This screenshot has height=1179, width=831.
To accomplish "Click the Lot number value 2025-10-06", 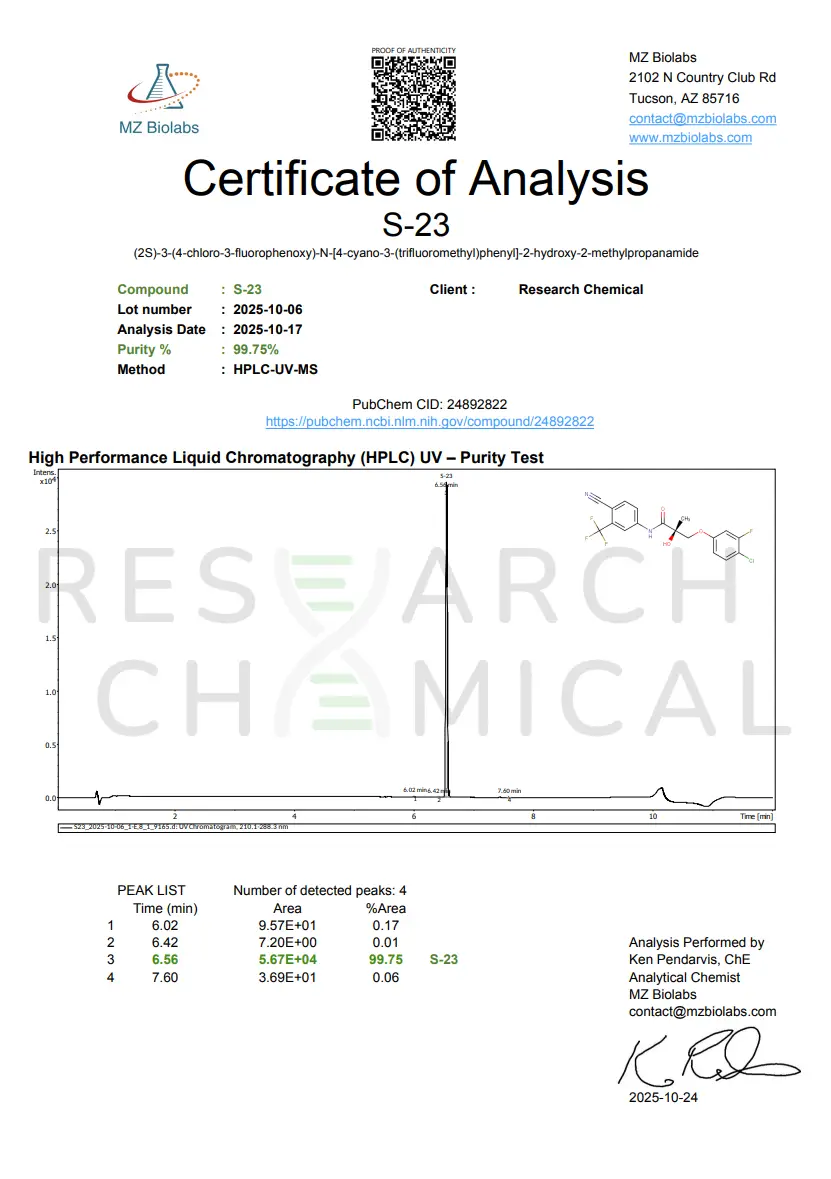I will (x=268, y=309).
